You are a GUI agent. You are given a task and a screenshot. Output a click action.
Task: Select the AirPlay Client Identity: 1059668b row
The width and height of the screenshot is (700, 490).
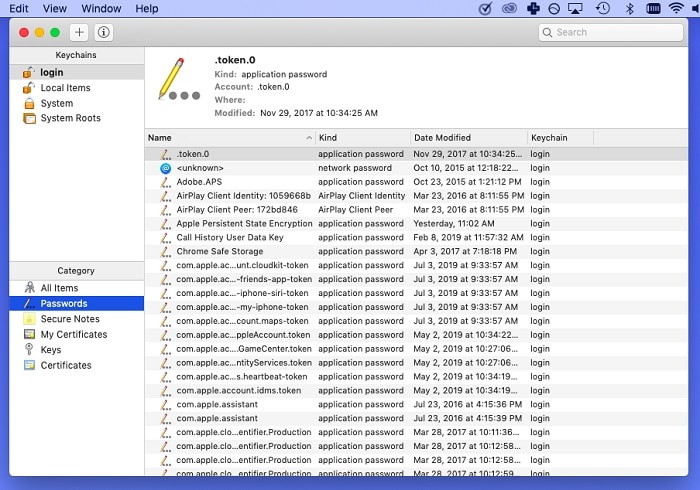tap(416, 195)
